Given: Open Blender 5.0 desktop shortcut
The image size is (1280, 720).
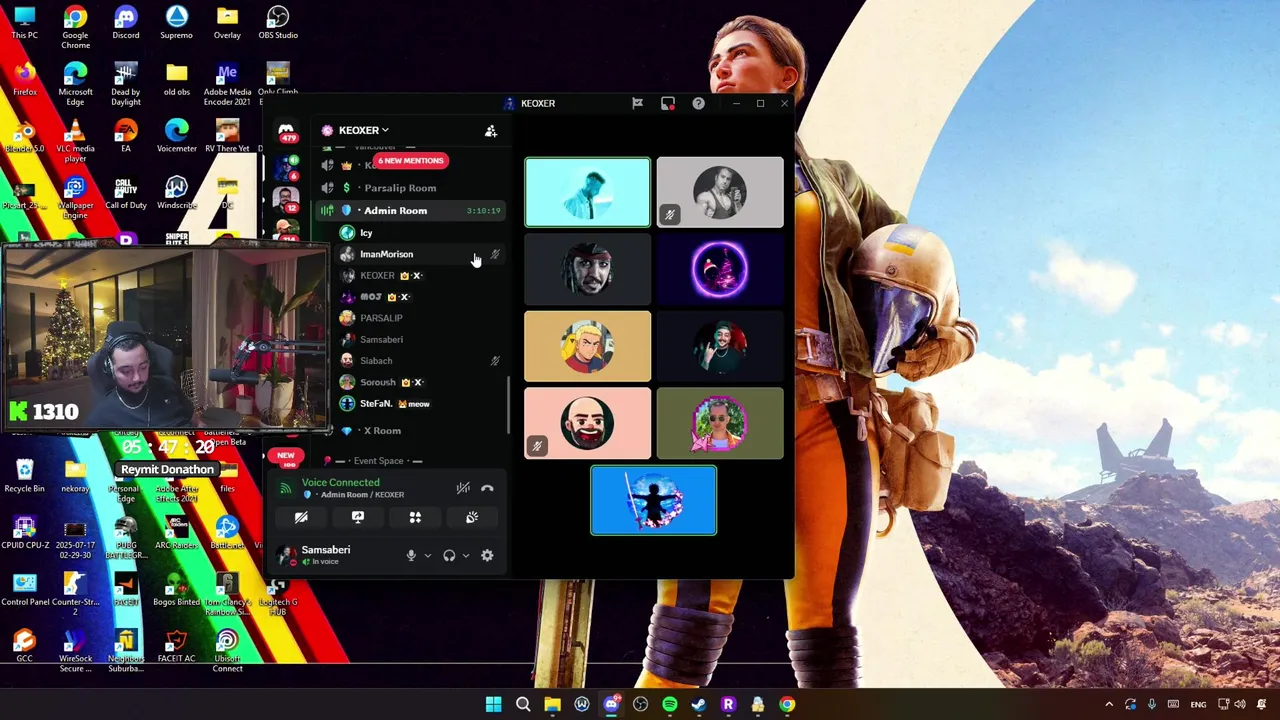Looking at the screenshot, I should click(x=24, y=136).
